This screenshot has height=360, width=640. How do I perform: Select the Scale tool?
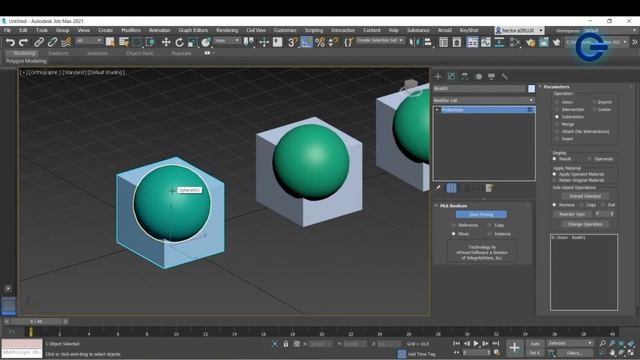point(193,42)
